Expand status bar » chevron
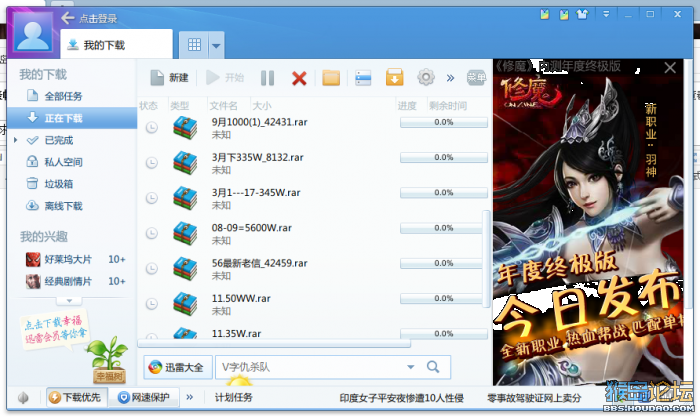The width and height of the screenshot is (700, 417). [190, 397]
